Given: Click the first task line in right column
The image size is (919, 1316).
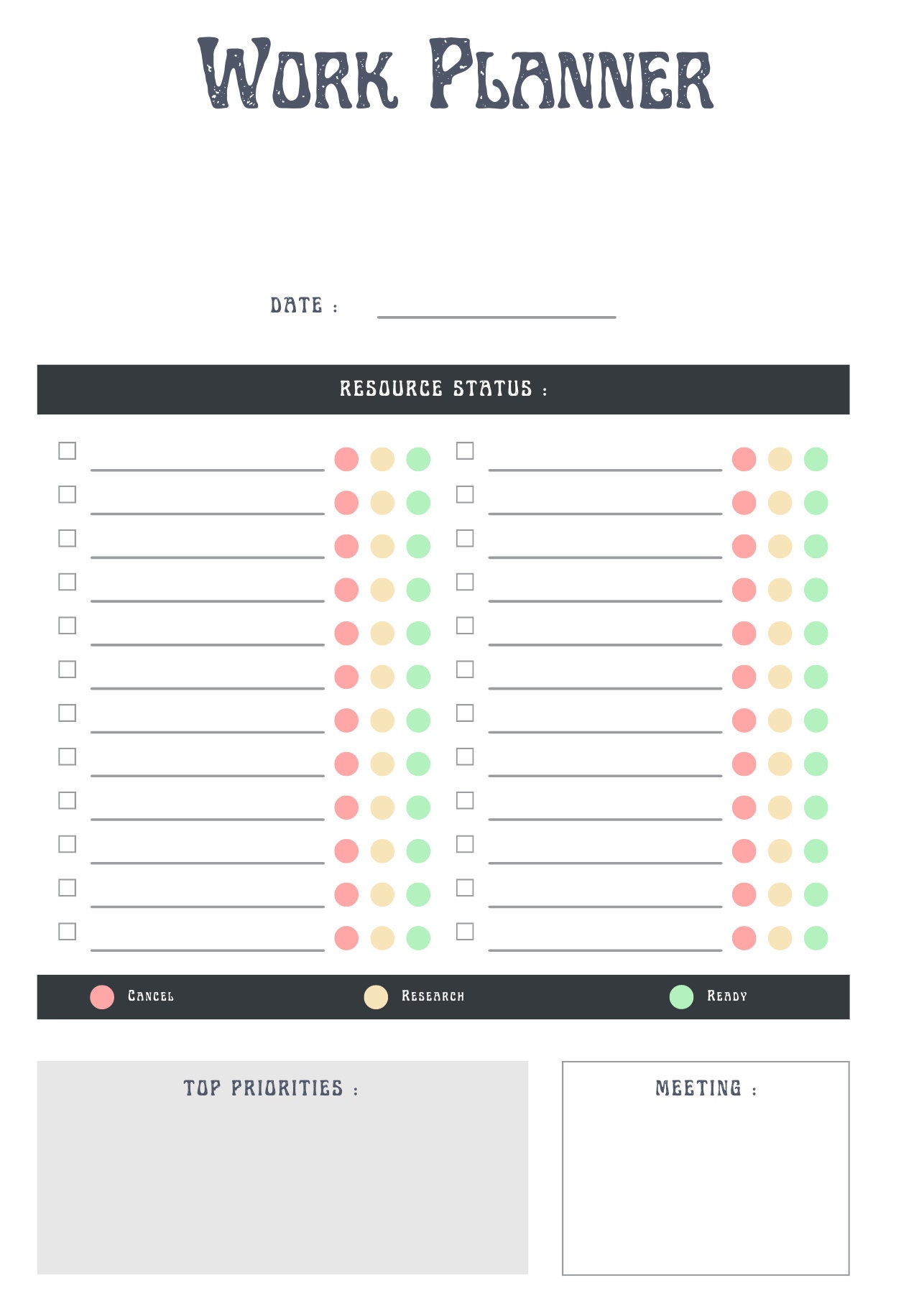Looking at the screenshot, I should (x=605, y=470).
